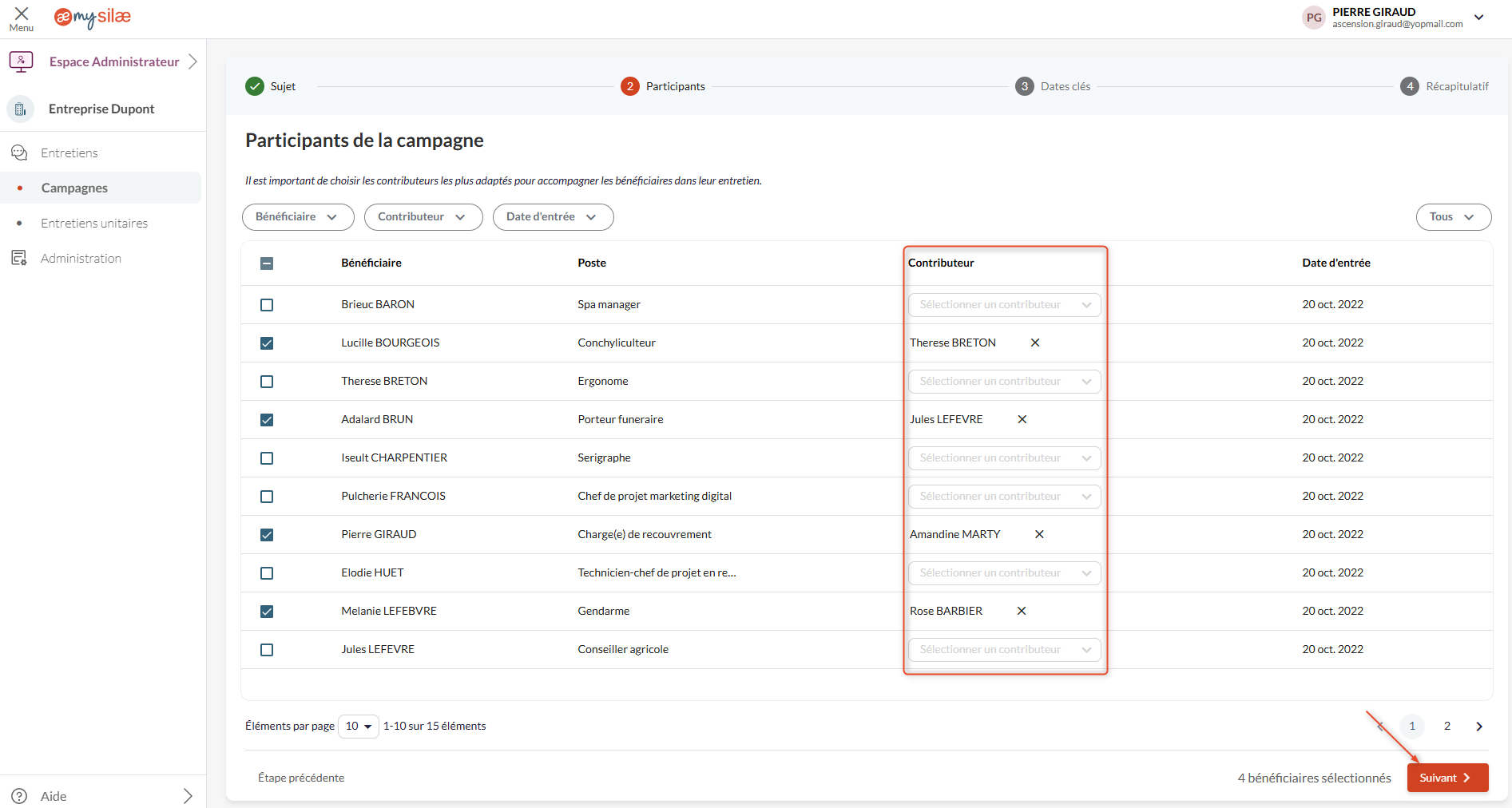Viewport: 1512px width, 808px height.
Task: Check the Therese BRETON beneficiary checkbox
Action: tap(267, 382)
